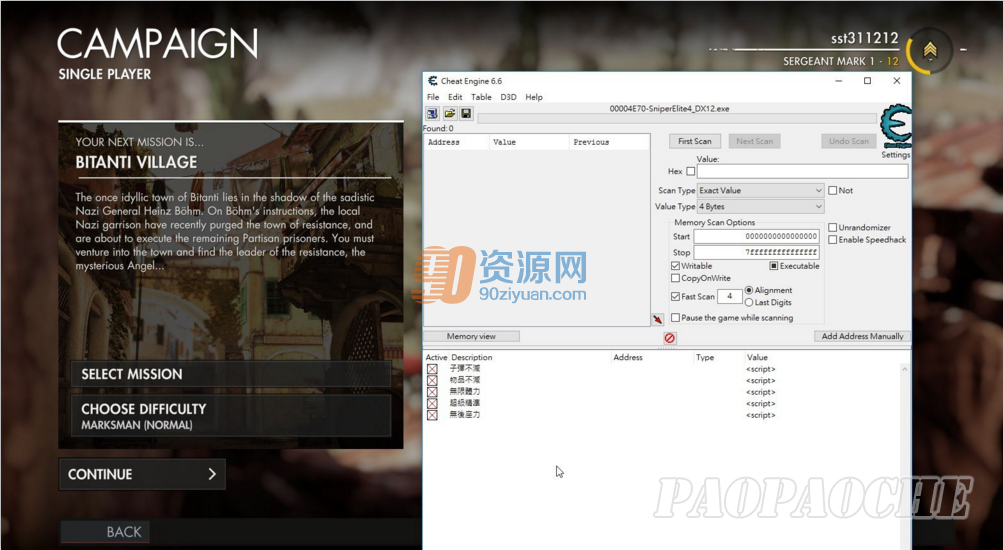Click the Cheat Engine logo above Settings
Image resolution: width=1003 pixels, height=550 pixels.
coord(896,127)
